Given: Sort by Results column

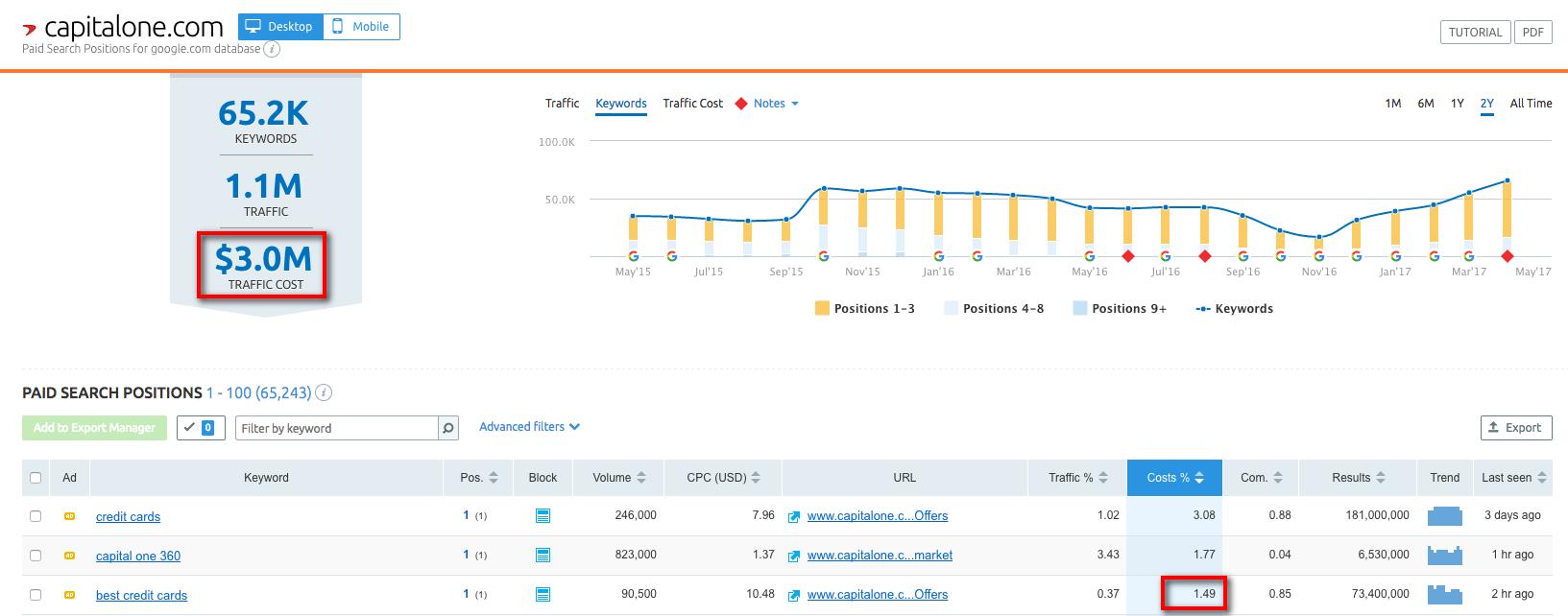Looking at the screenshot, I should 1359,478.
